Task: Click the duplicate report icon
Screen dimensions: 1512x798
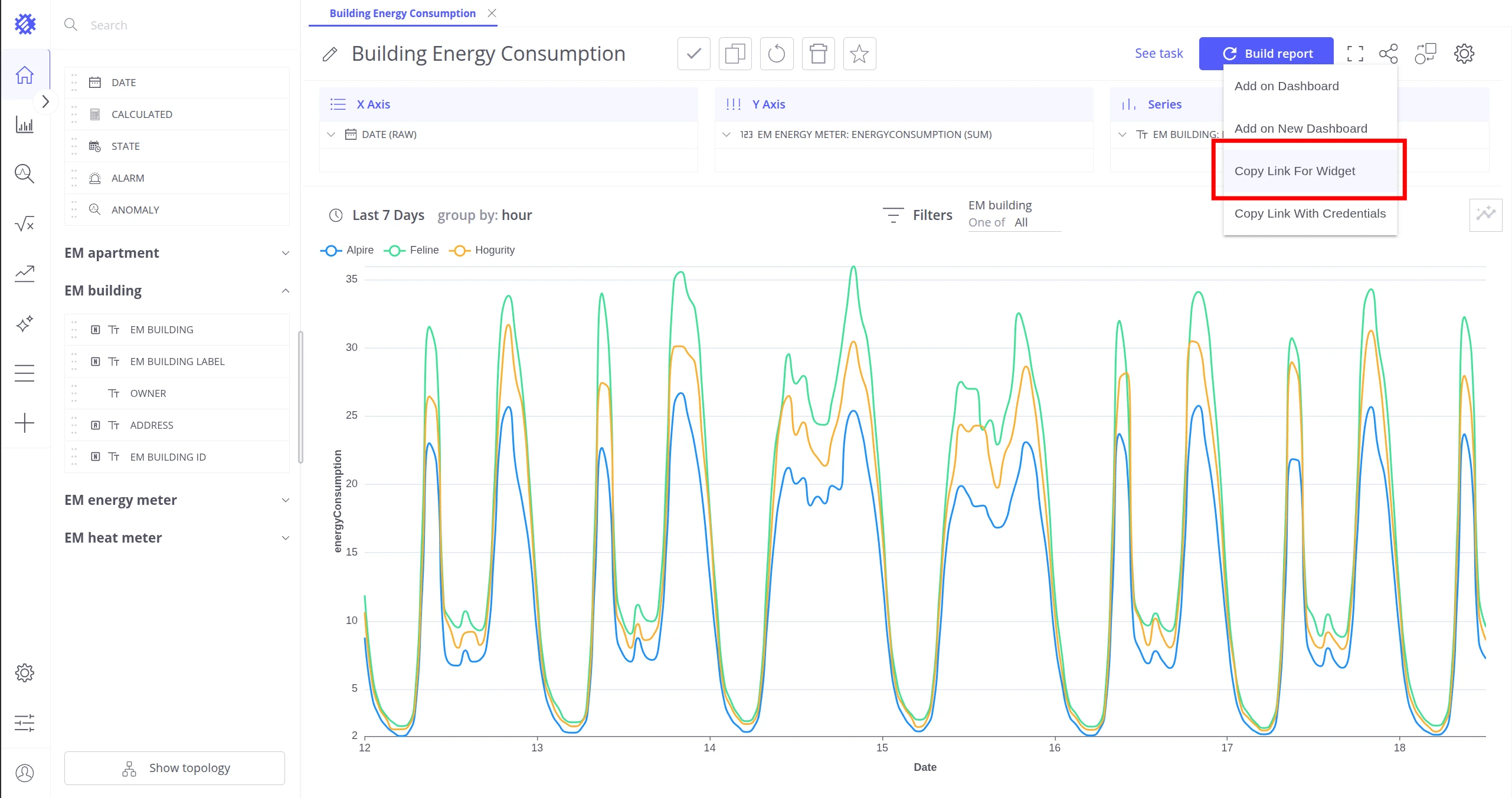Action: tap(735, 54)
